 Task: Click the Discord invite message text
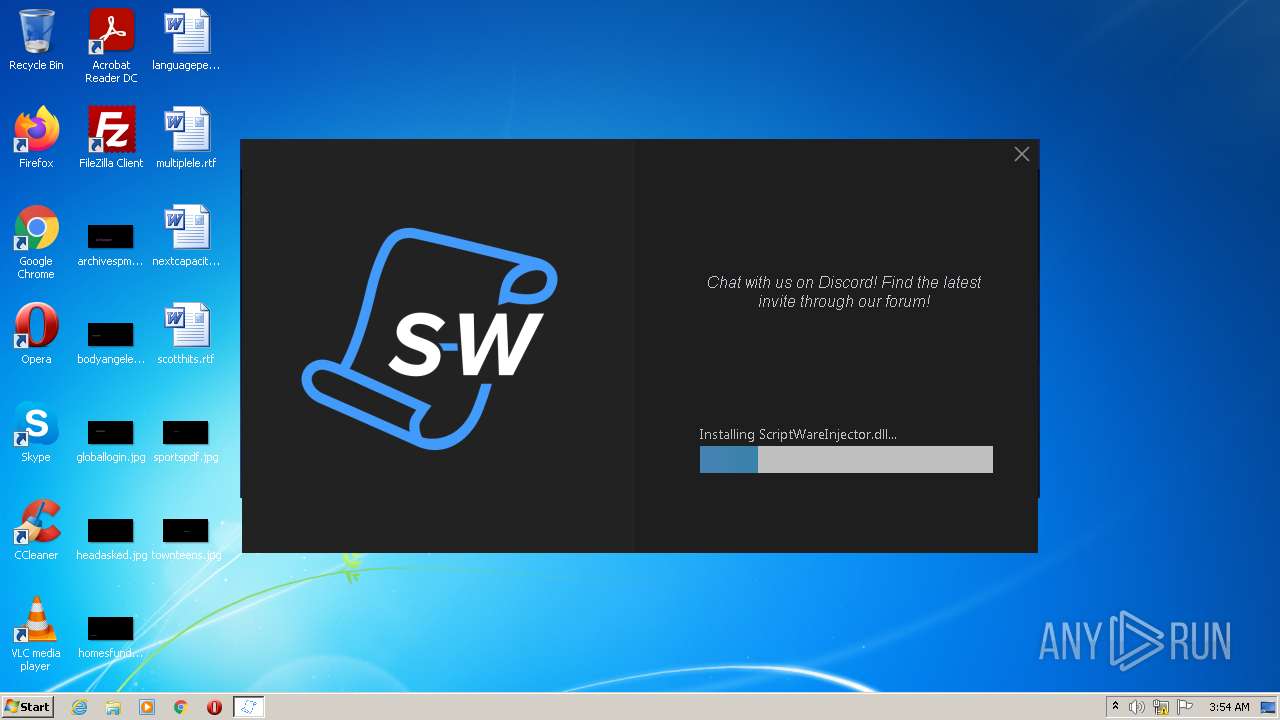coord(844,292)
